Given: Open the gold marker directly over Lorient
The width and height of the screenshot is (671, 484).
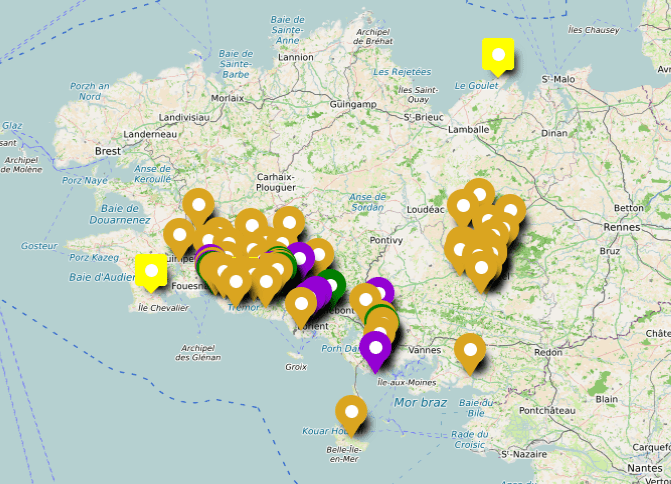Looking at the screenshot, I should coord(301,305).
